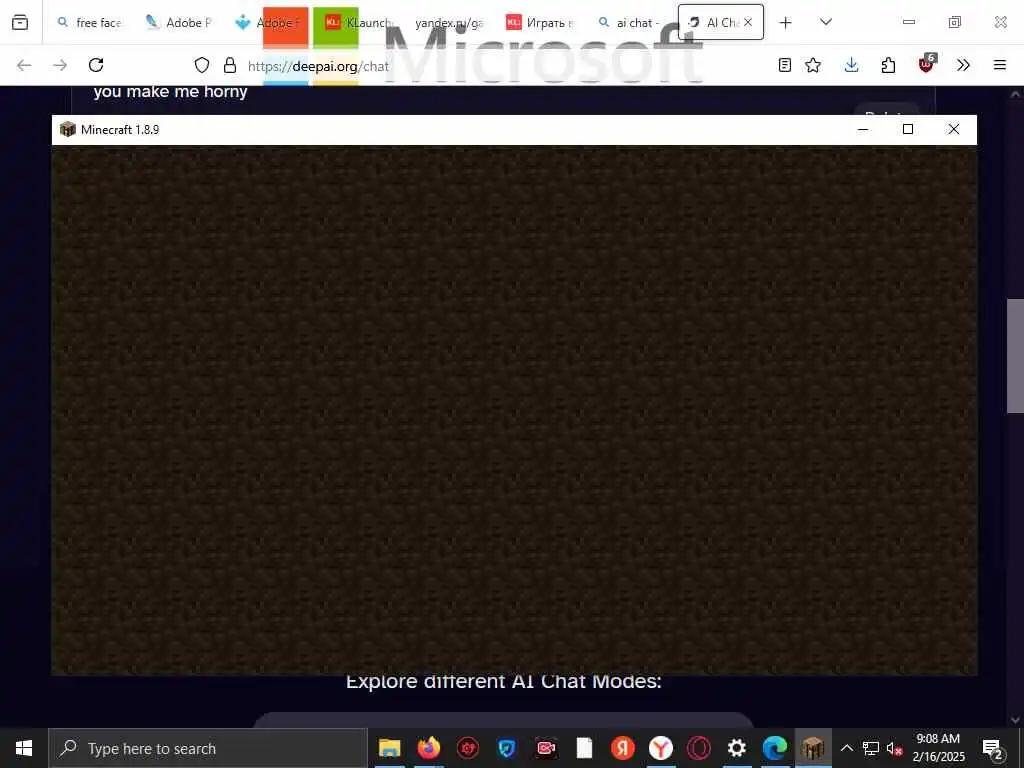
Task: Switch to the "ai chat -" search tab
Action: [x=629, y=22]
